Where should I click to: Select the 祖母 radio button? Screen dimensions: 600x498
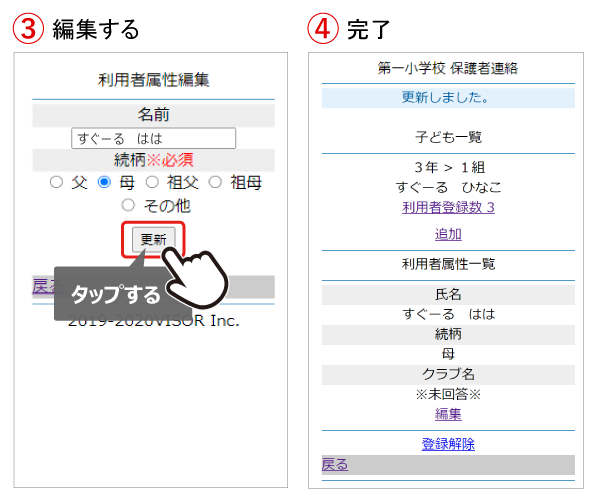[x=215, y=182]
